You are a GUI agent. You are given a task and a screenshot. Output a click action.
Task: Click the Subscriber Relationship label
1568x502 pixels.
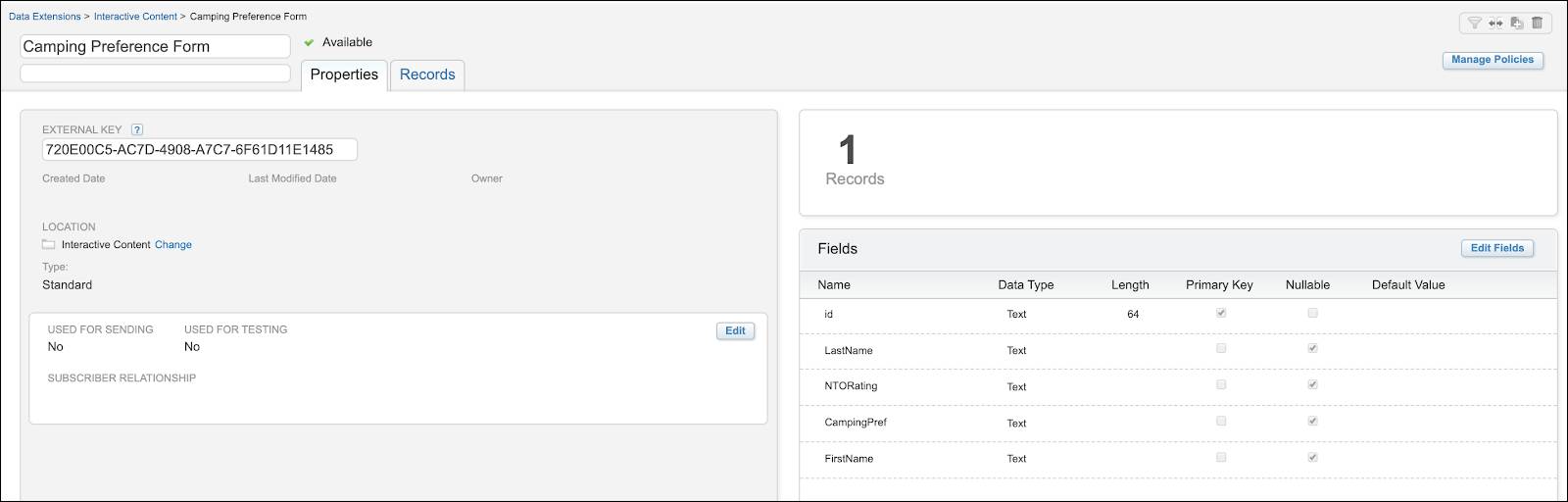[x=122, y=378]
